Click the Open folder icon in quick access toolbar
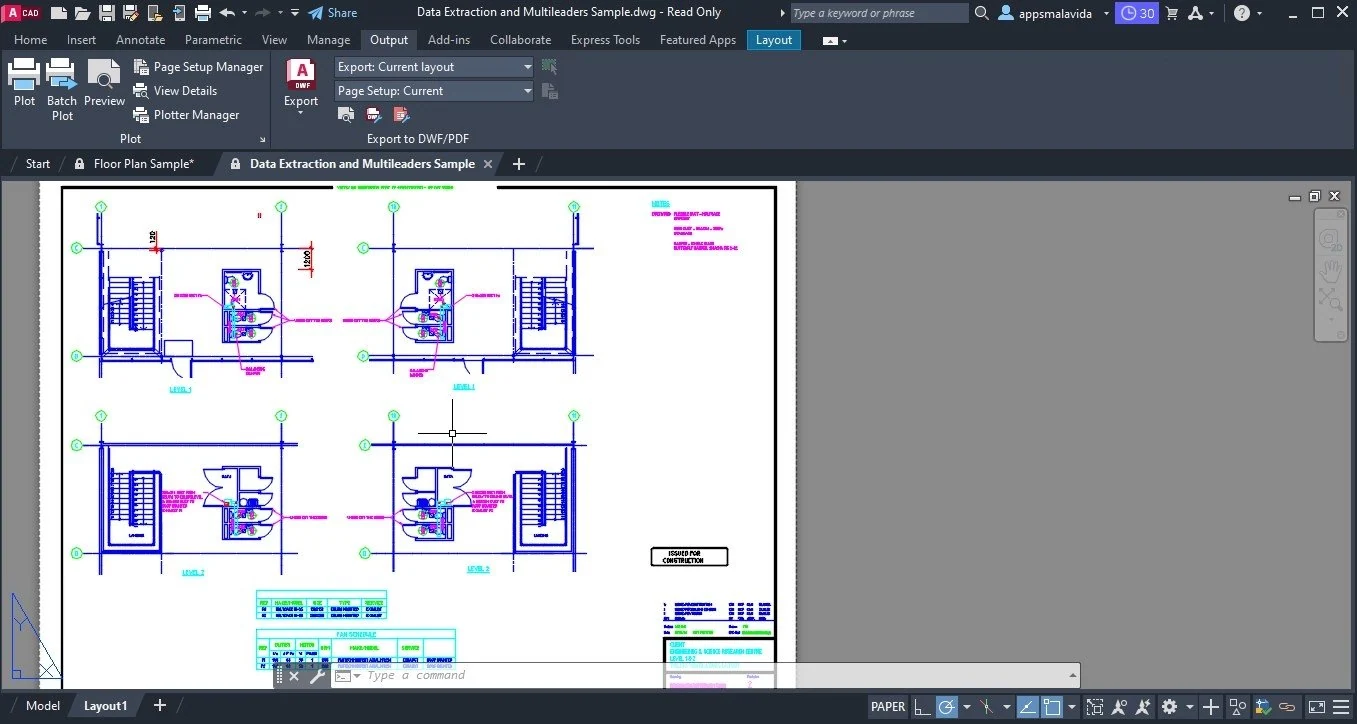The image size is (1357, 724). [x=83, y=13]
